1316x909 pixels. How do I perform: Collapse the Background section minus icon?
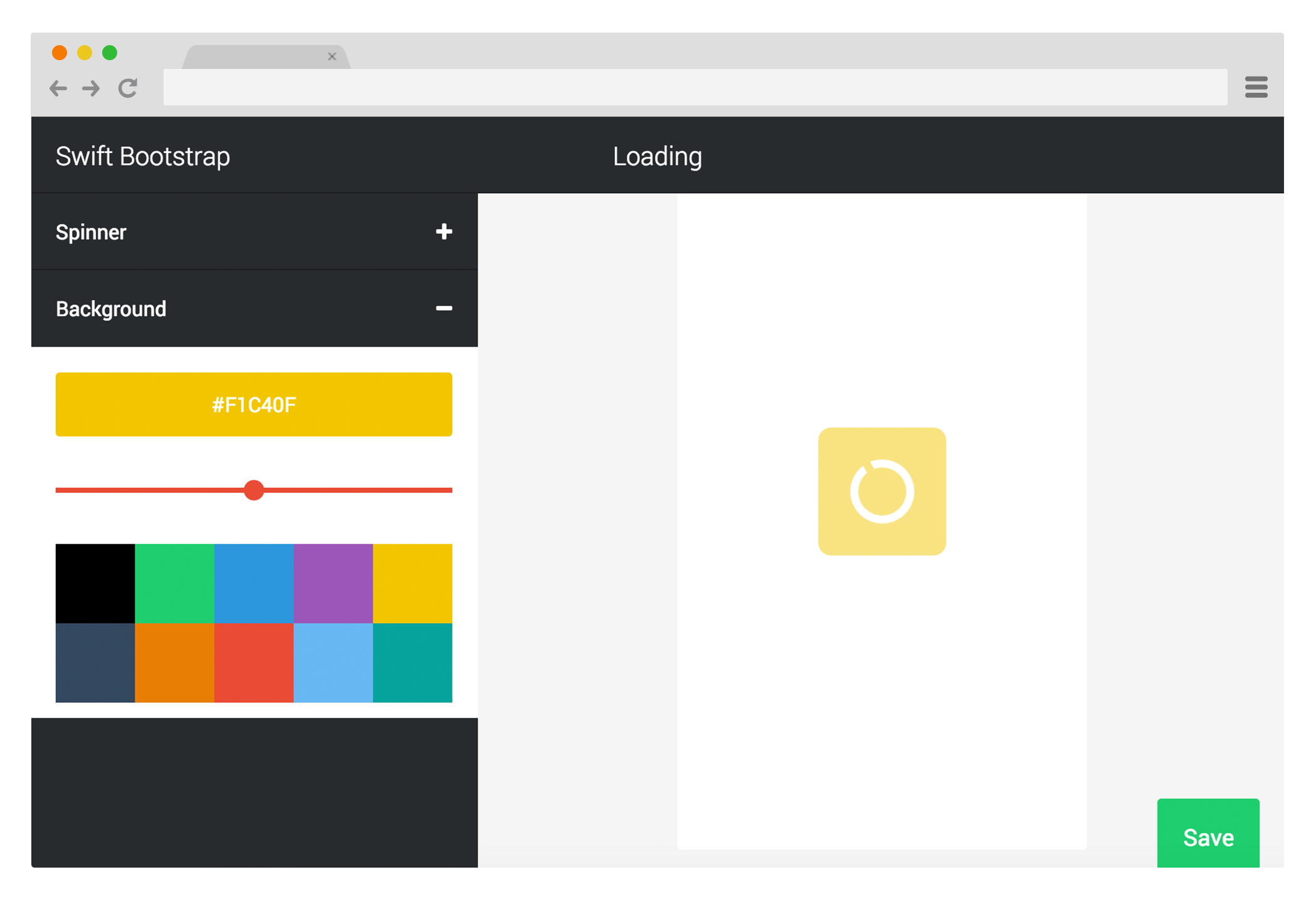point(444,308)
